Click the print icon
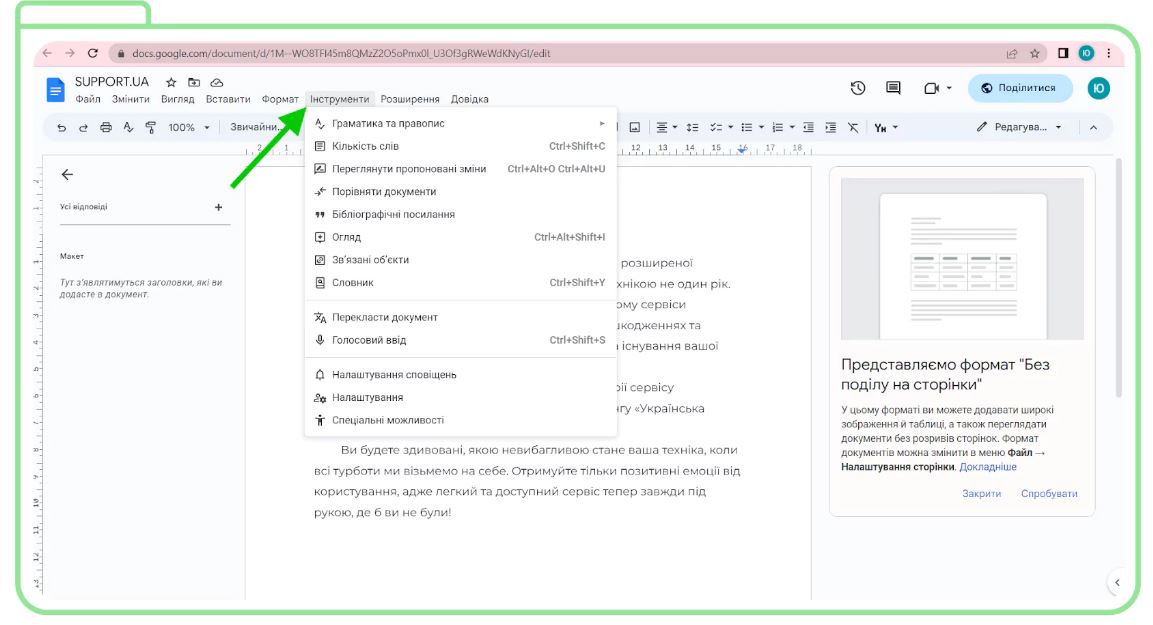This screenshot has width=1153, height=625. click(106, 127)
